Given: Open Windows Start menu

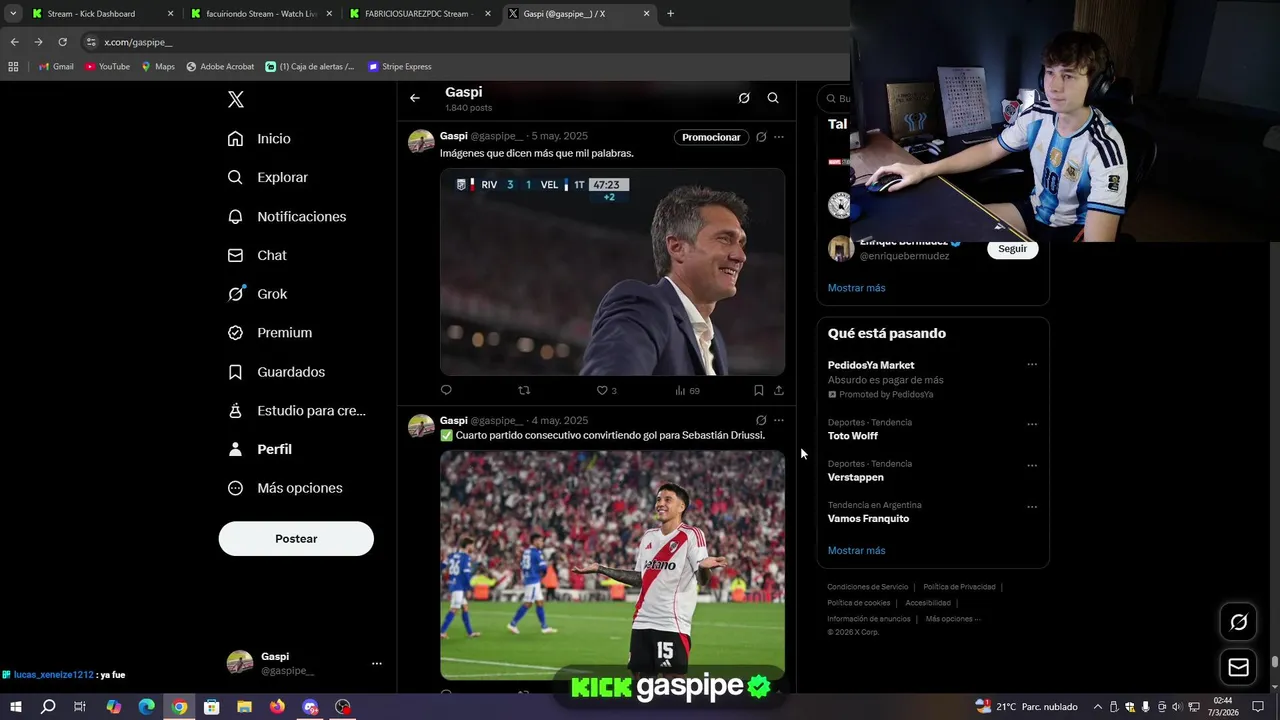Looking at the screenshot, I should coord(15,707).
